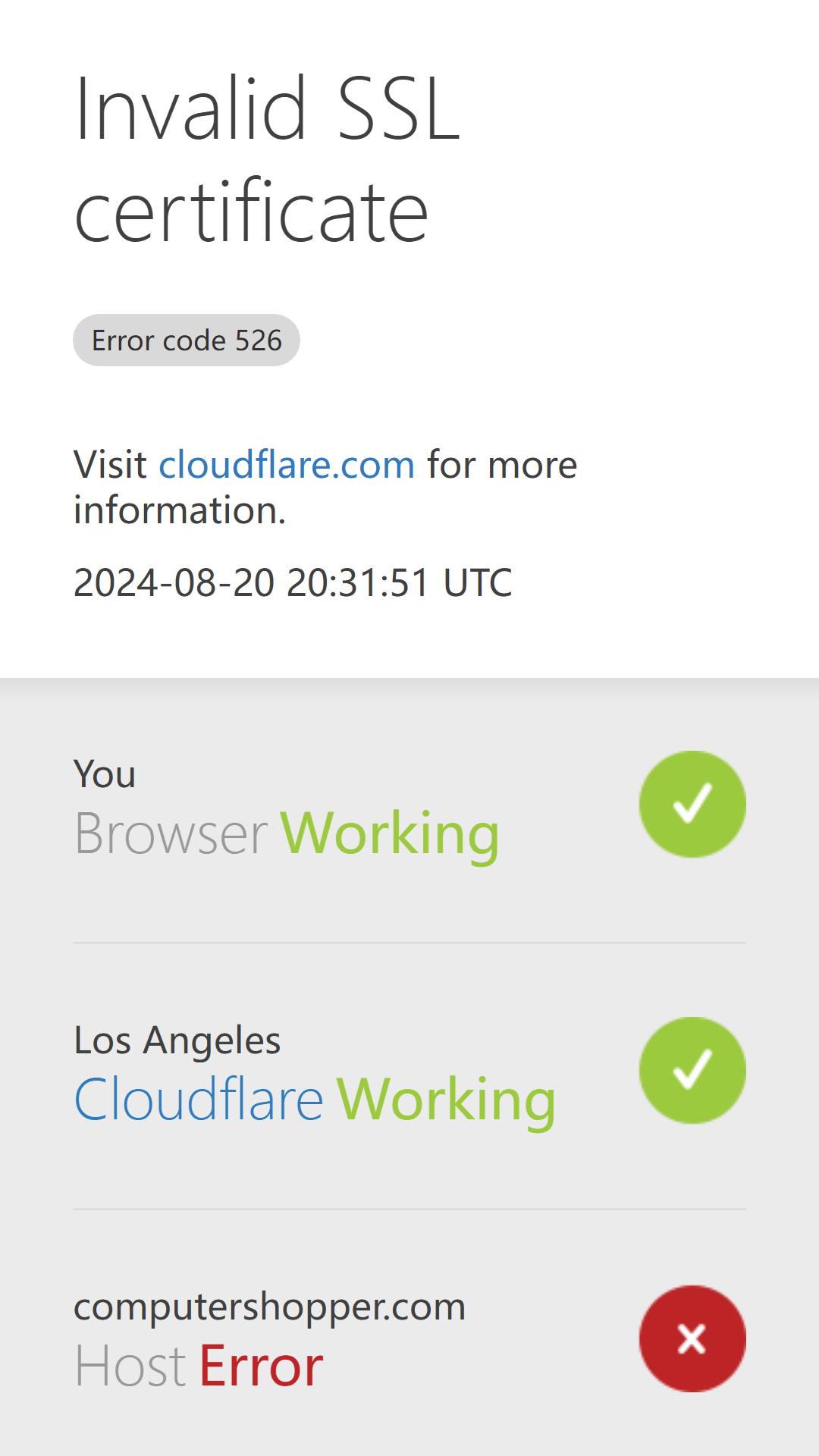Image resolution: width=819 pixels, height=1456 pixels.
Task: Click the gray Host word
Action: click(130, 1366)
